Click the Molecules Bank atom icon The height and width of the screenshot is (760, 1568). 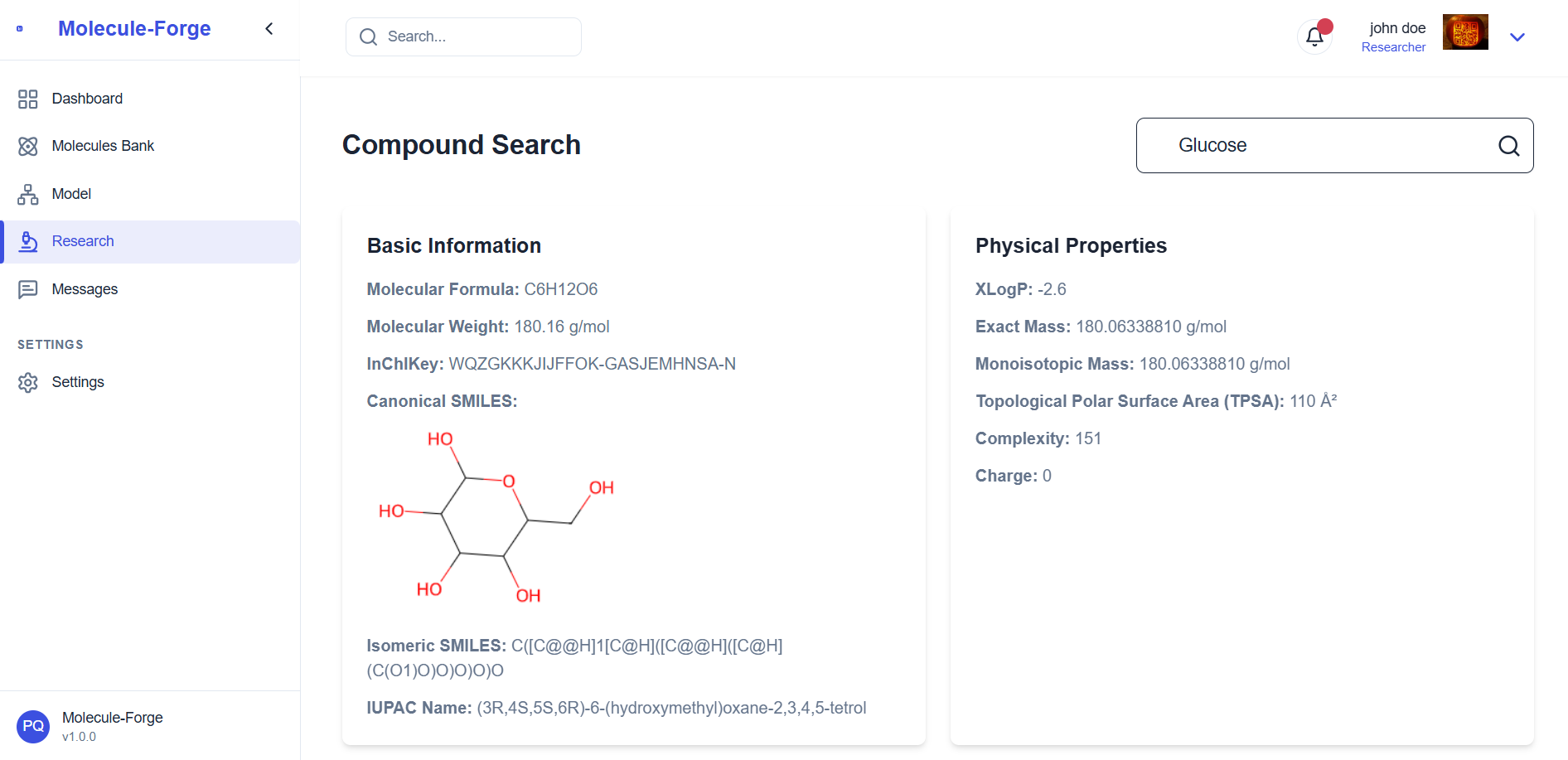point(28,147)
